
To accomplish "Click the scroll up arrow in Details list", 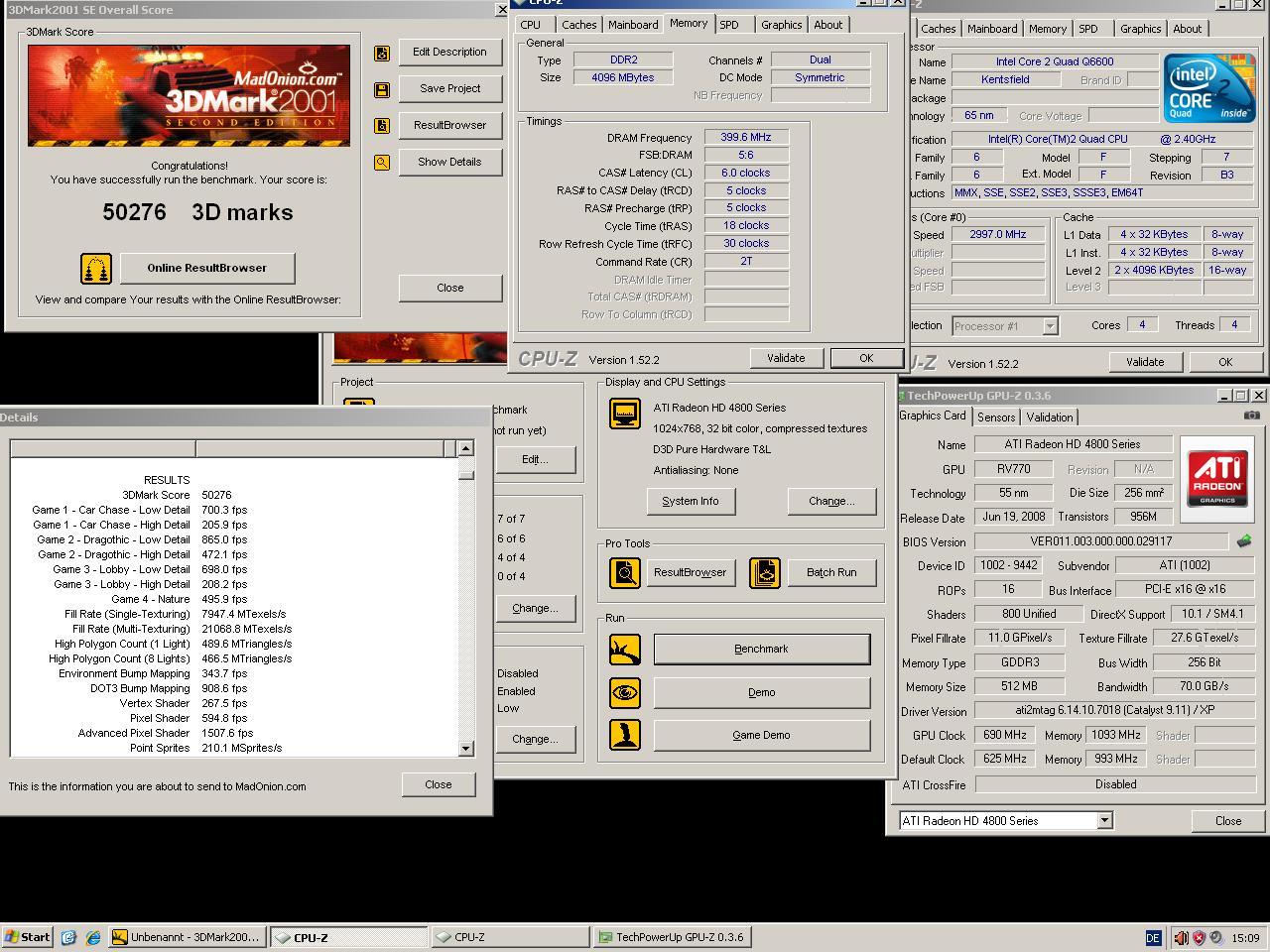I will (x=465, y=449).
